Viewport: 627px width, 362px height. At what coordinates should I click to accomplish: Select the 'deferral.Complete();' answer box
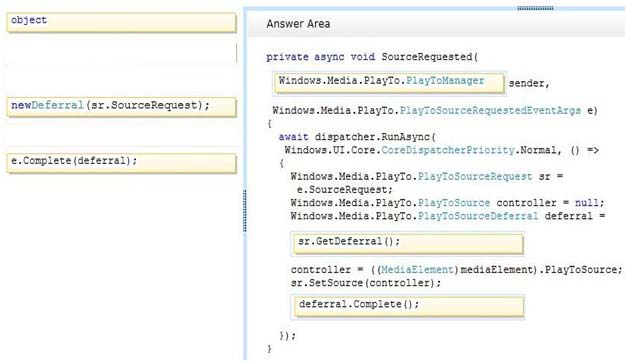tap(408, 307)
